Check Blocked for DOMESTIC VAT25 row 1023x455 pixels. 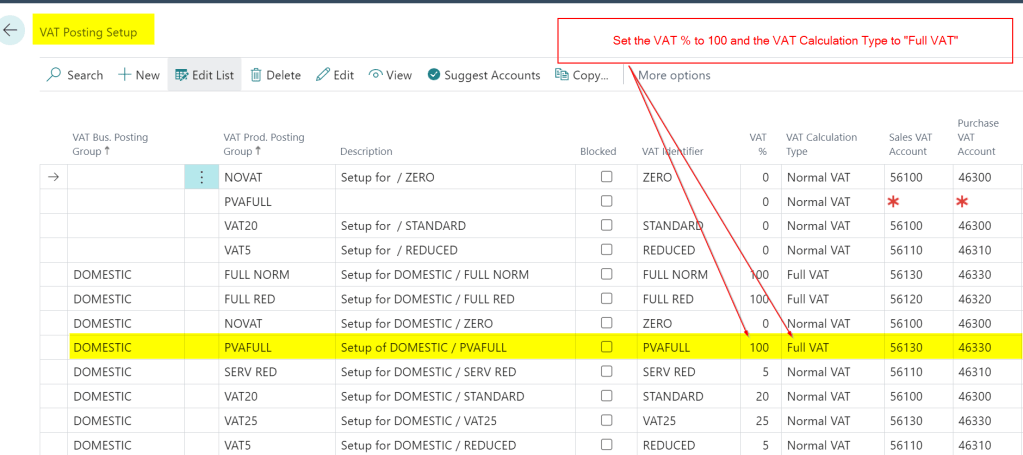606,421
